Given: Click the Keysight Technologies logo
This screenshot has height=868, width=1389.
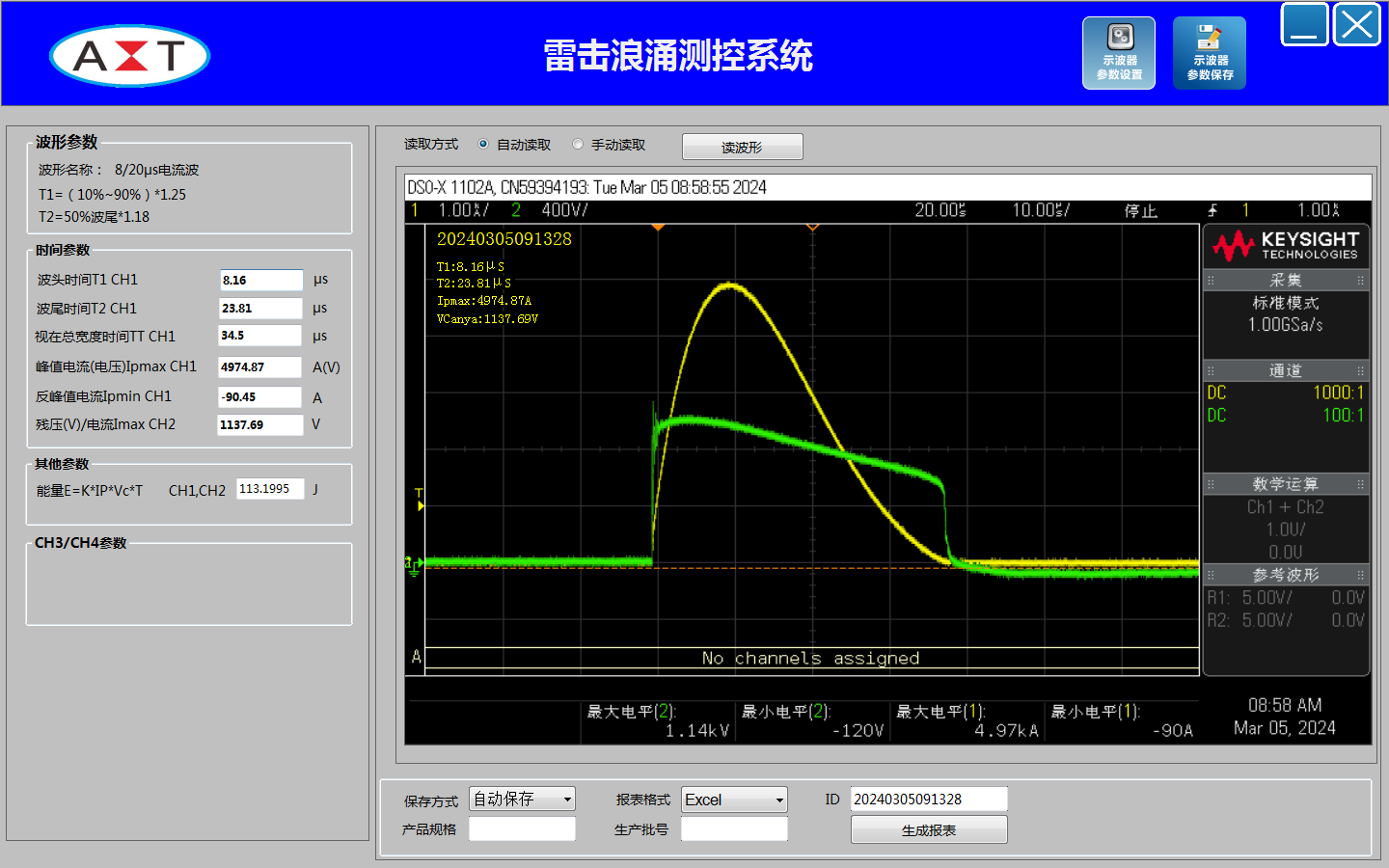Looking at the screenshot, I should point(1286,246).
